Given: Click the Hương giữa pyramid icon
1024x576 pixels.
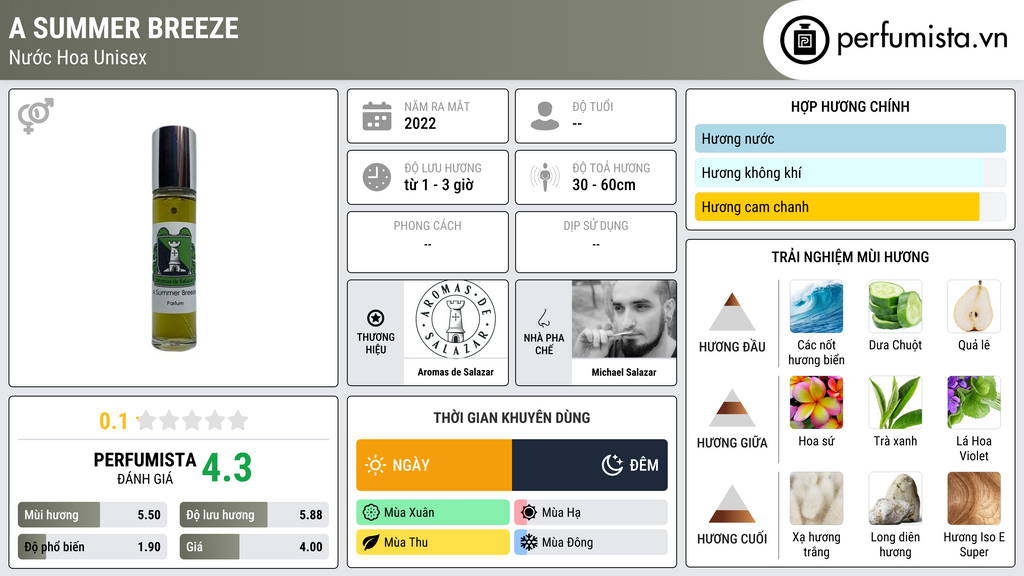Looking at the screenshot, I should coord(732,408).
